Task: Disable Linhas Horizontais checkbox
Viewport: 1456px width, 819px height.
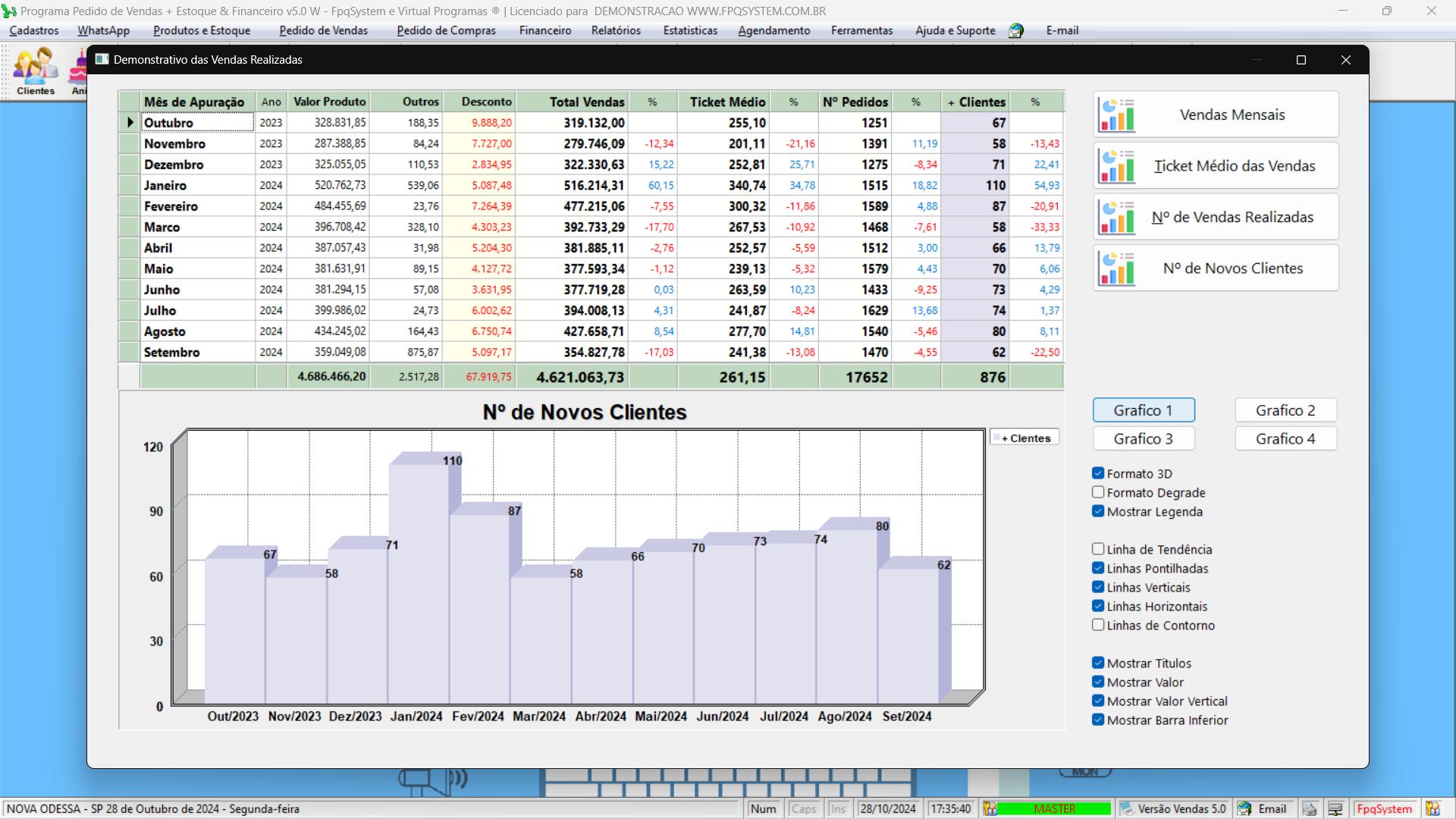Action: (x=1098, y=606)
